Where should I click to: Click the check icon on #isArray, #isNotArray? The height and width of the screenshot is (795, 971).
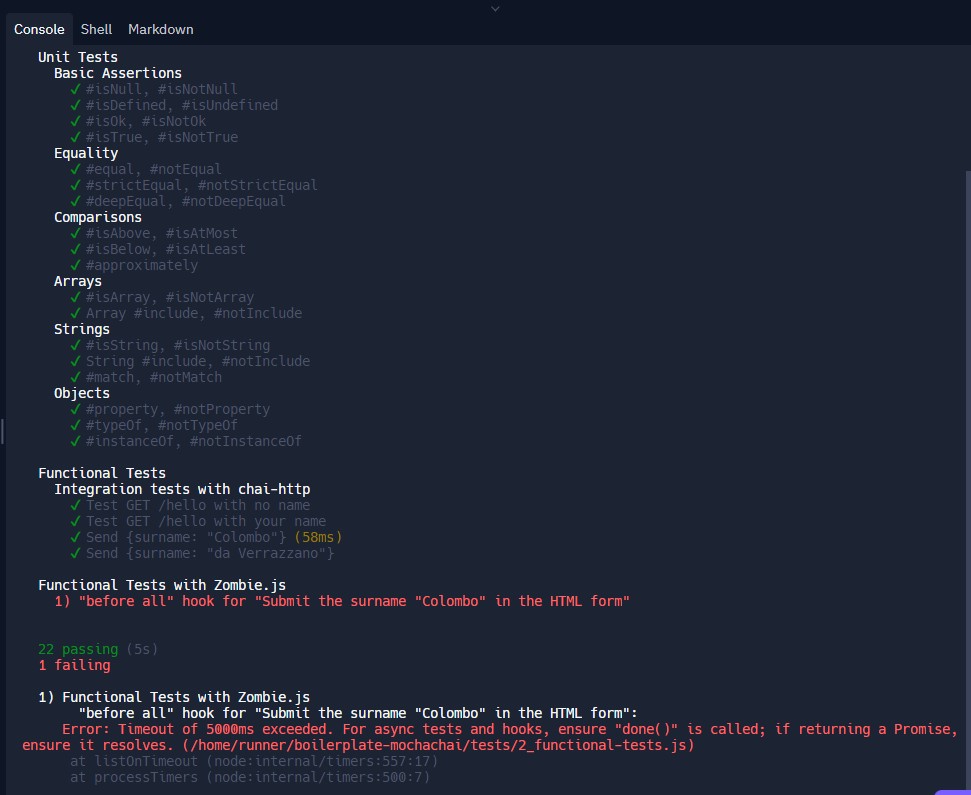click(75, 297)
